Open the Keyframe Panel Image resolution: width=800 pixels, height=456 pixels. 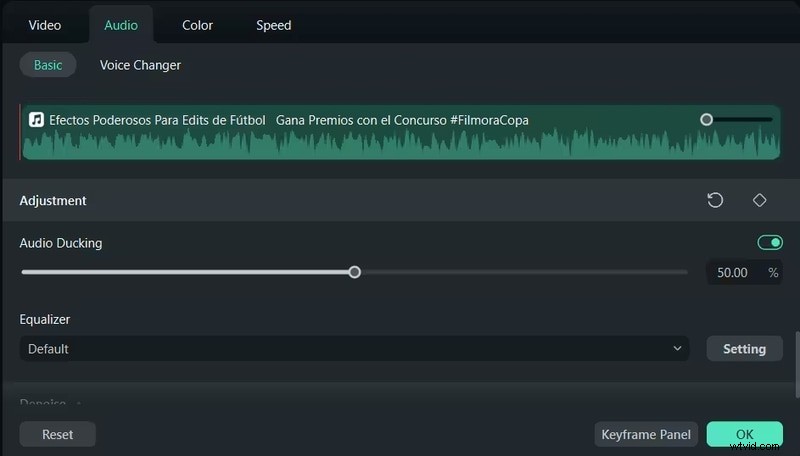tap(646, 434)
